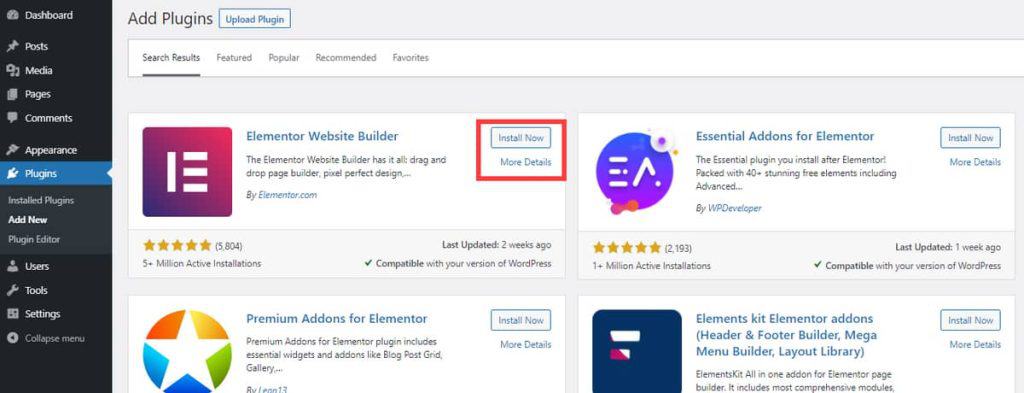Image resolution: width=1024 pixels, height=393 pixels.
Task: Click the Media icon in sidebar
Action: 12,71
